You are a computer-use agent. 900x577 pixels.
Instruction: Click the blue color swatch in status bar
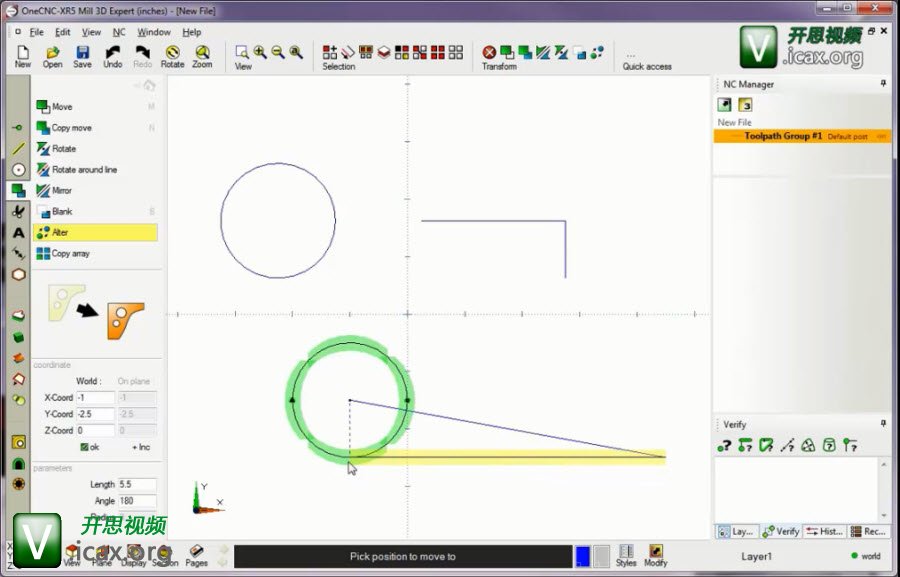click(x=582, y=556)
